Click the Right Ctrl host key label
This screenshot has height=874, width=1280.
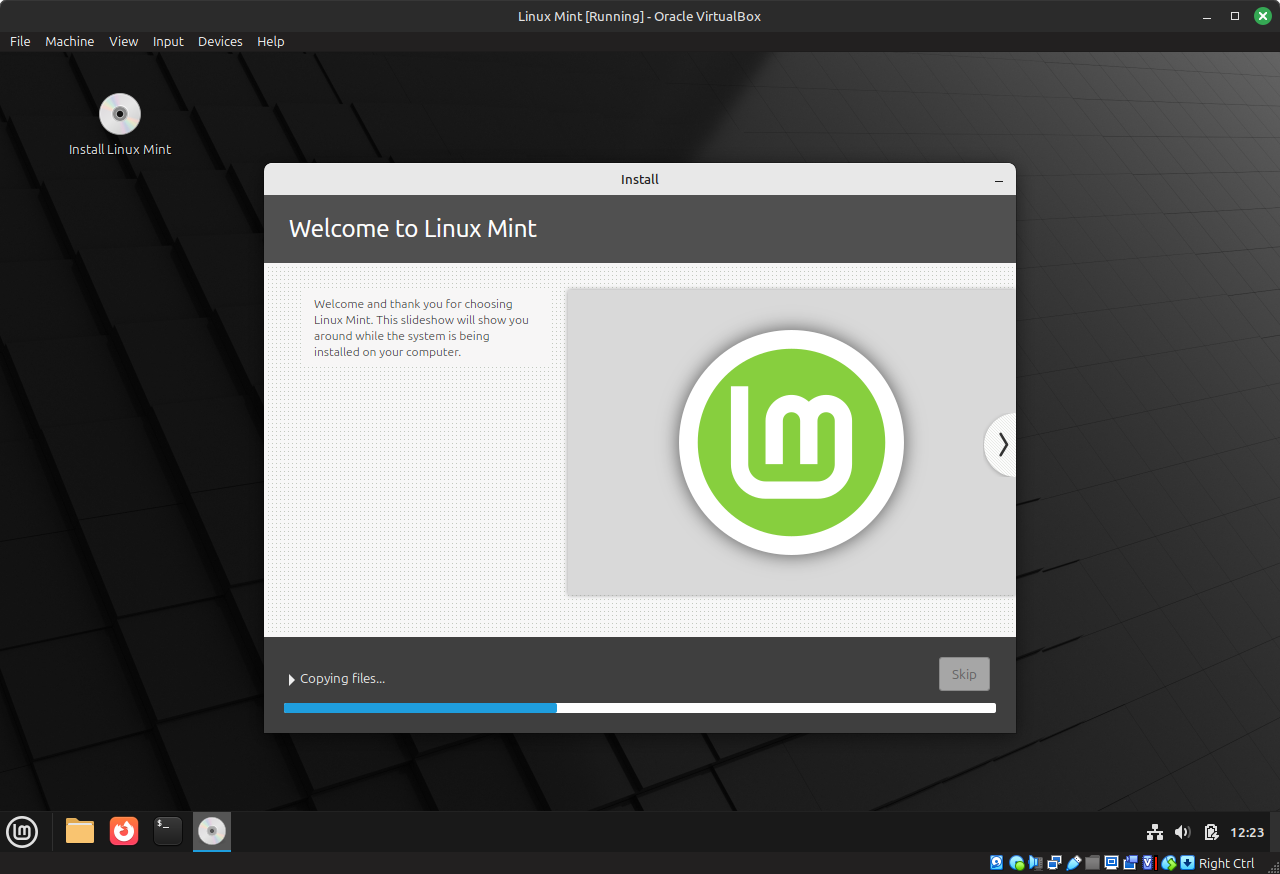[x=1226, y=863]
